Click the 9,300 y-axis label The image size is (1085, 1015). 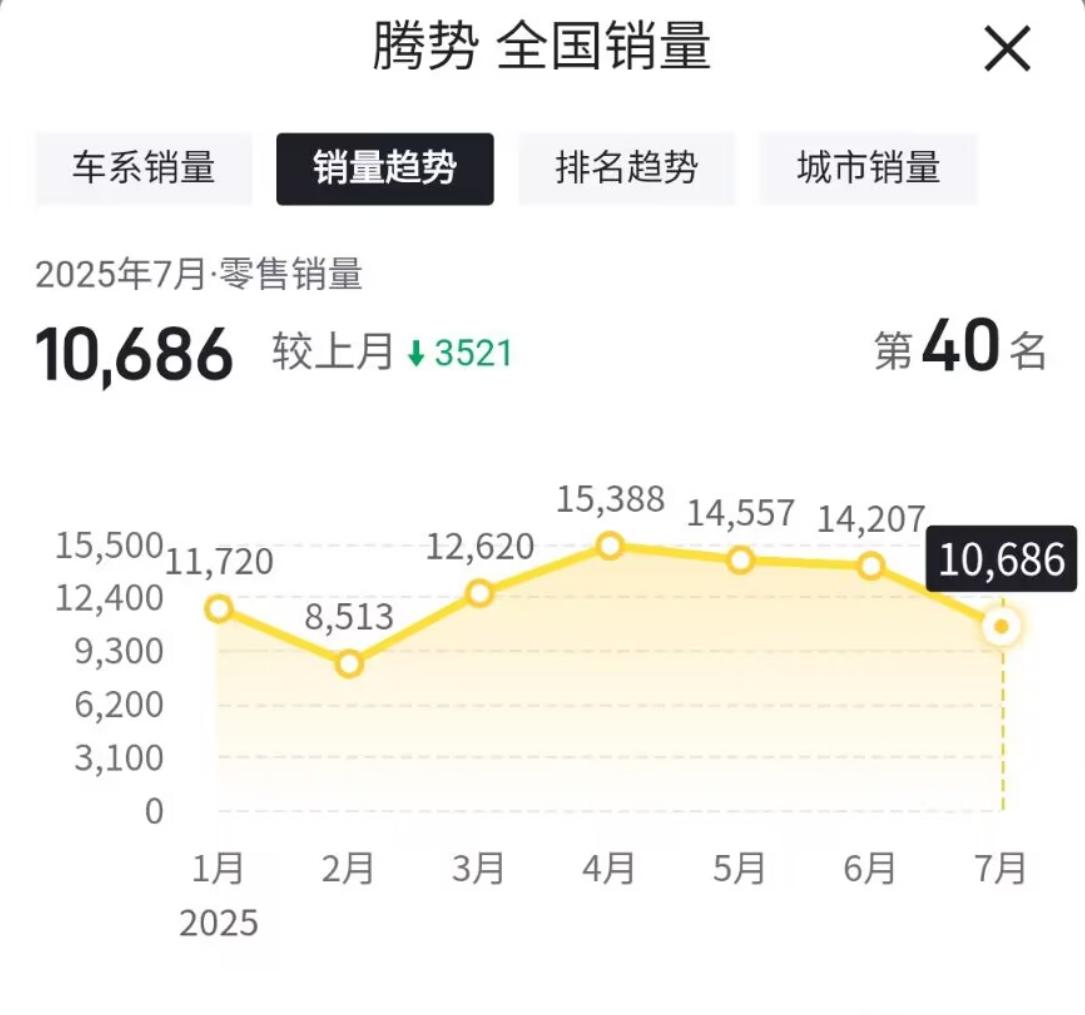point(119,652)
